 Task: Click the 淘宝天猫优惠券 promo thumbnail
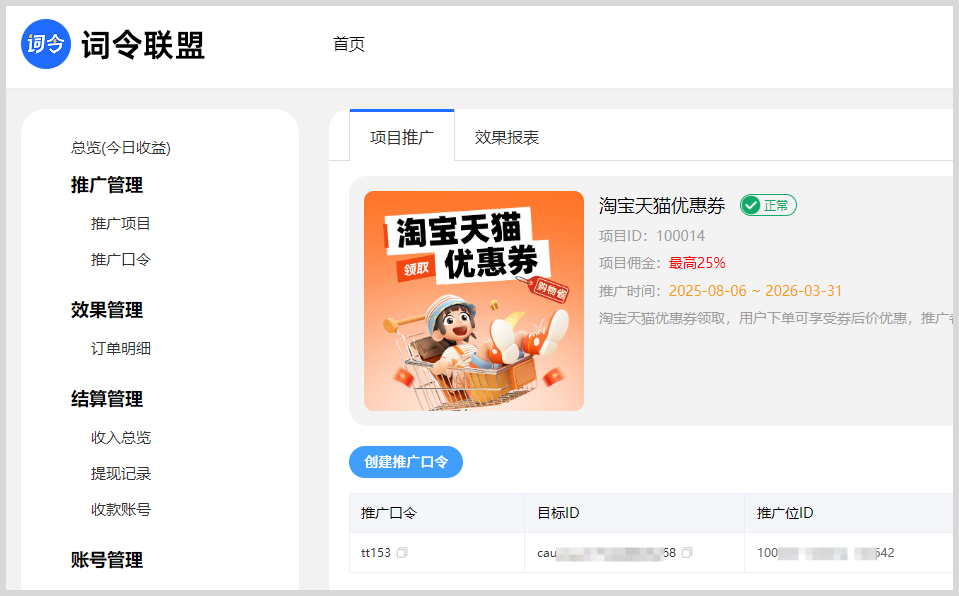[473, 300]
